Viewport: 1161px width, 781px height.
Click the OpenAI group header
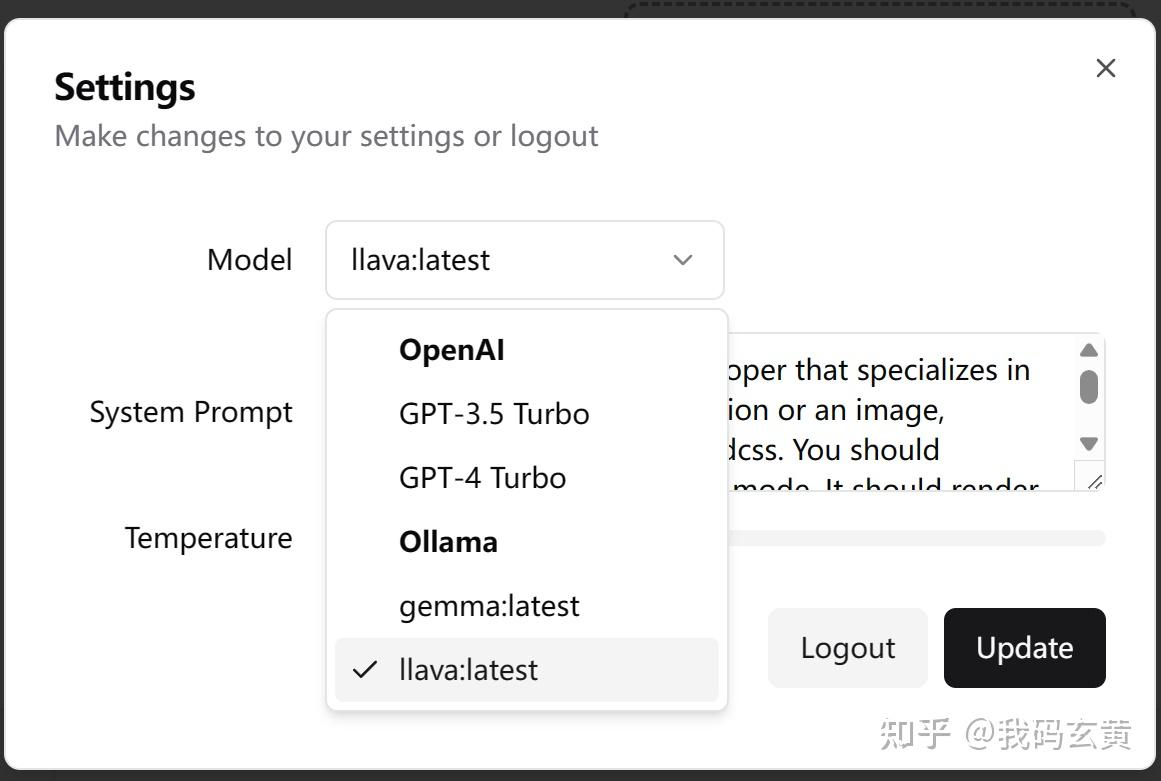pos(451,349)
